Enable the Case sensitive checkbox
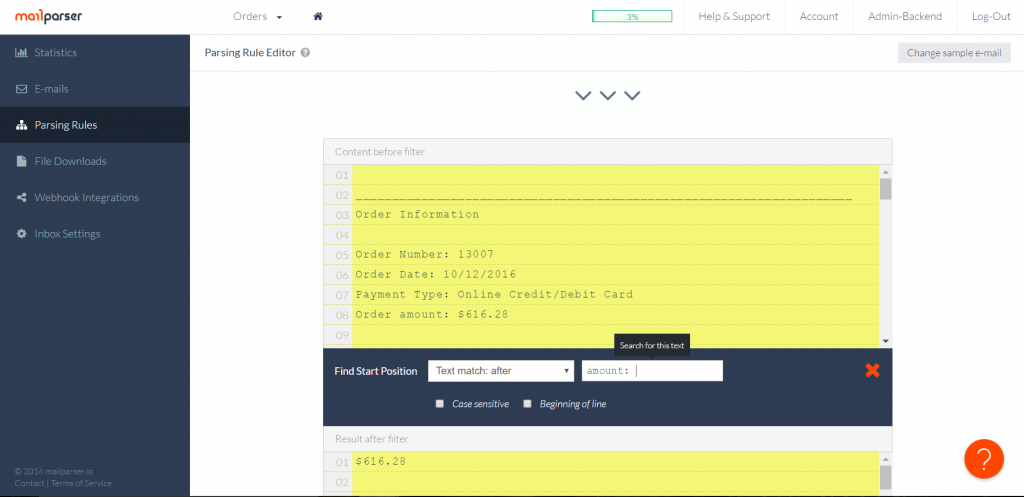Viewport: 1024px width, 497px height. tap(440, 404)
